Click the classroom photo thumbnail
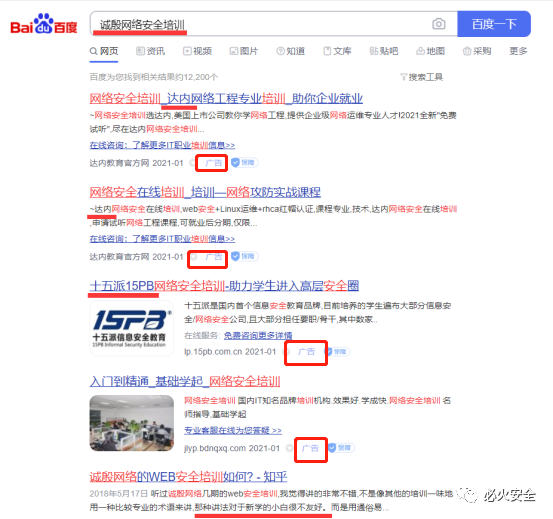 tap(132, 423)
